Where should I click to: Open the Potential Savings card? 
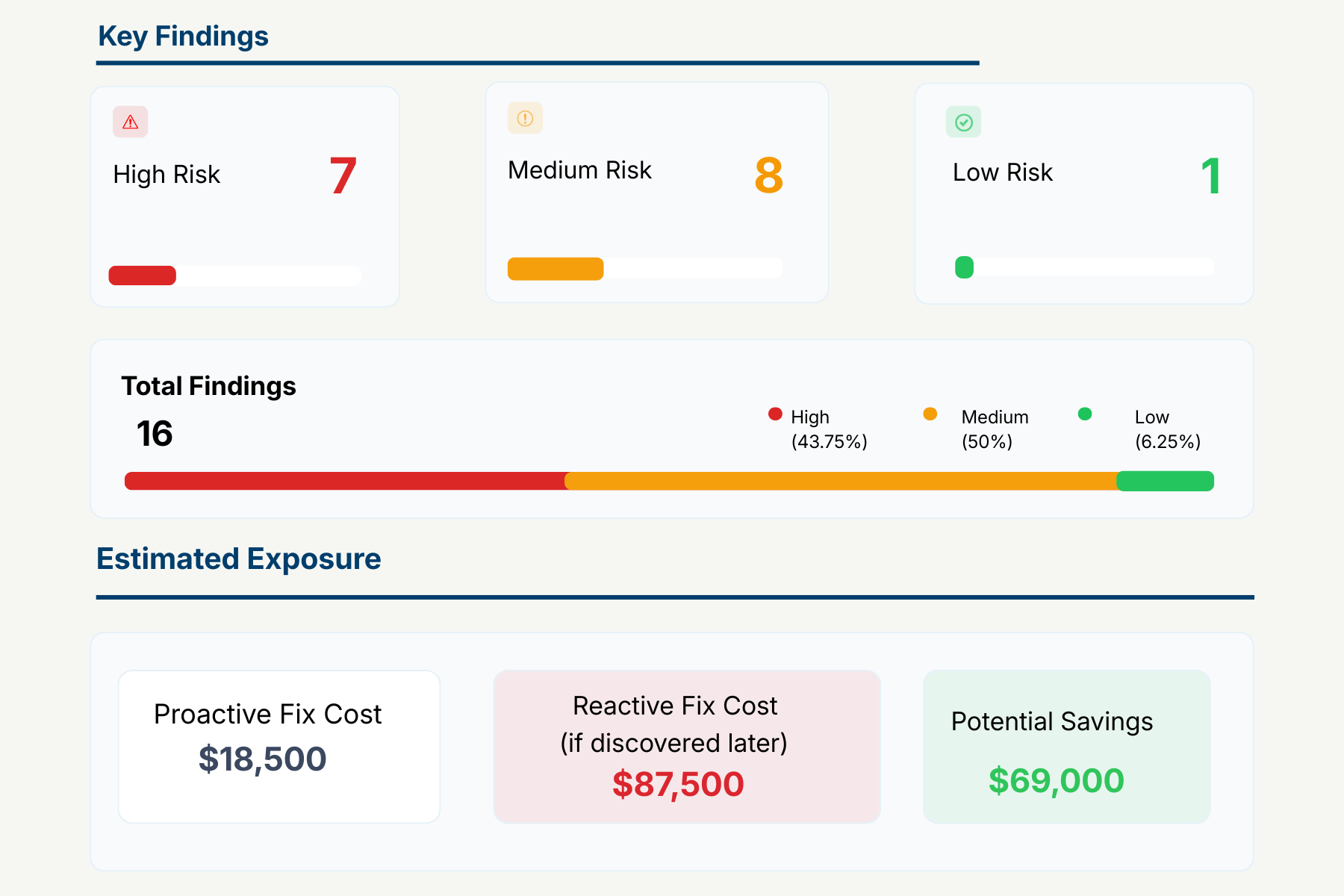pyautogui.click(x=1066, y=747)
